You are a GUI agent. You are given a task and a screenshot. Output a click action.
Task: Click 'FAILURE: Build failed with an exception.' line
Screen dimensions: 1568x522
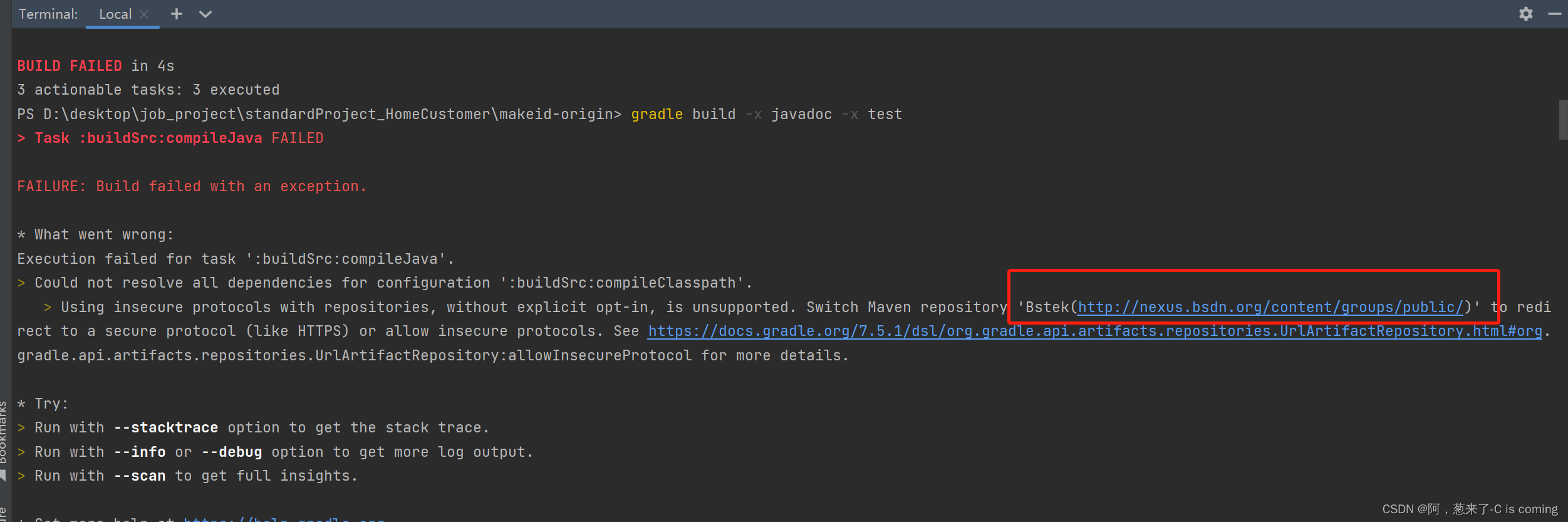[192, 186]
